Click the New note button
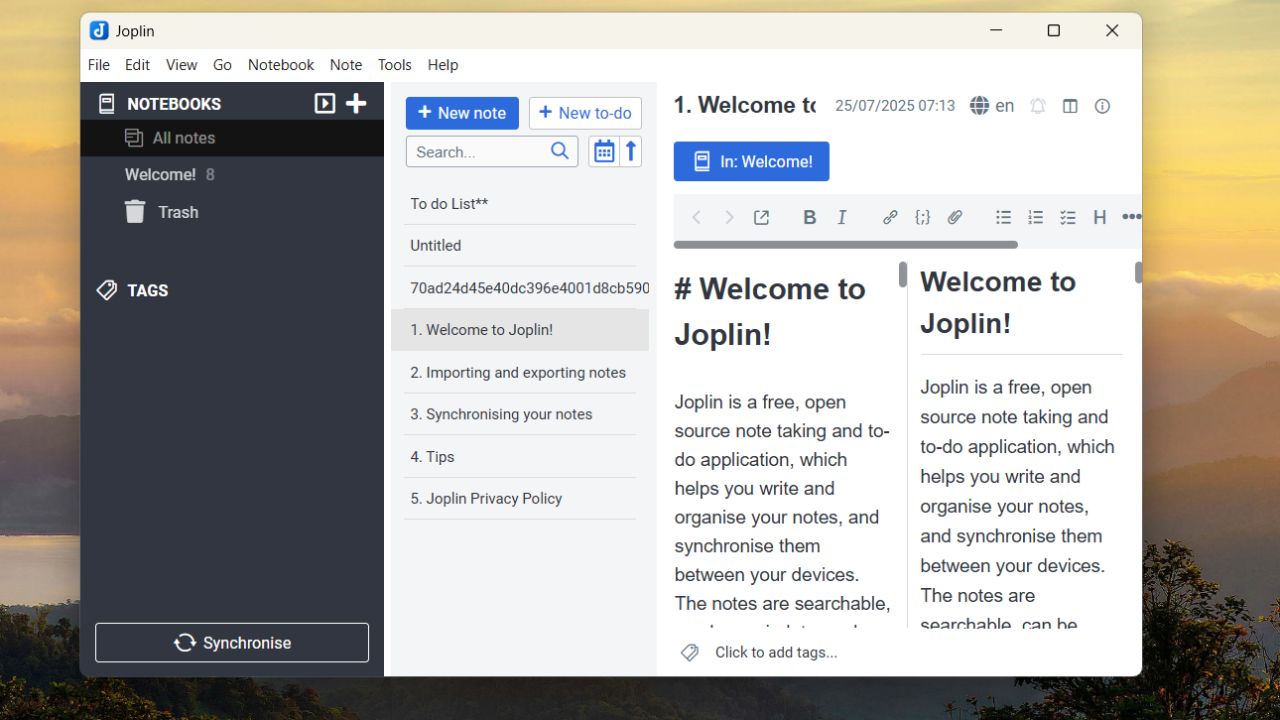Screen dimensions: 1280x720 [x=461, y=113]
